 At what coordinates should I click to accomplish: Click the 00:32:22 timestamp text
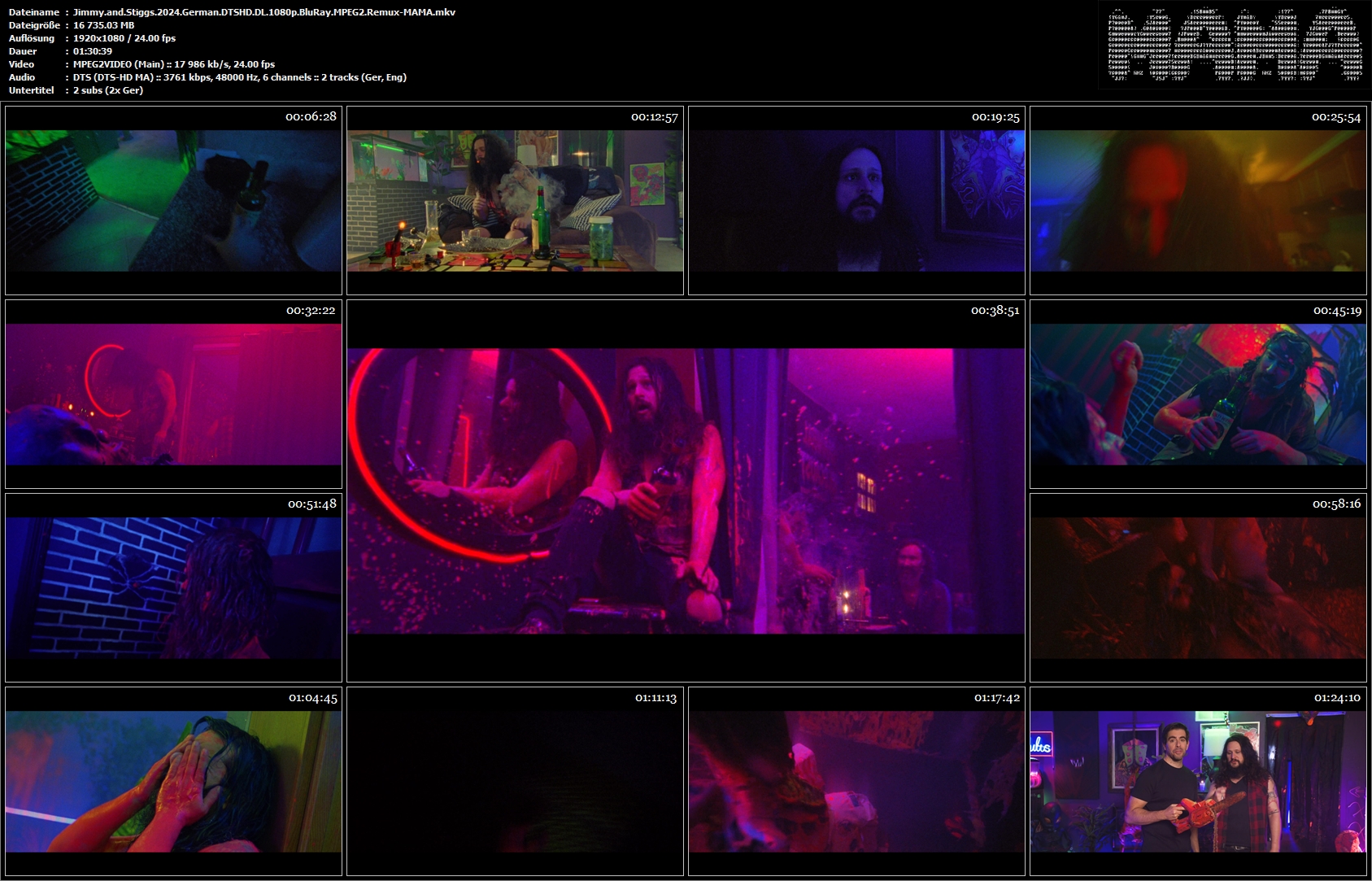coord(311,311)
